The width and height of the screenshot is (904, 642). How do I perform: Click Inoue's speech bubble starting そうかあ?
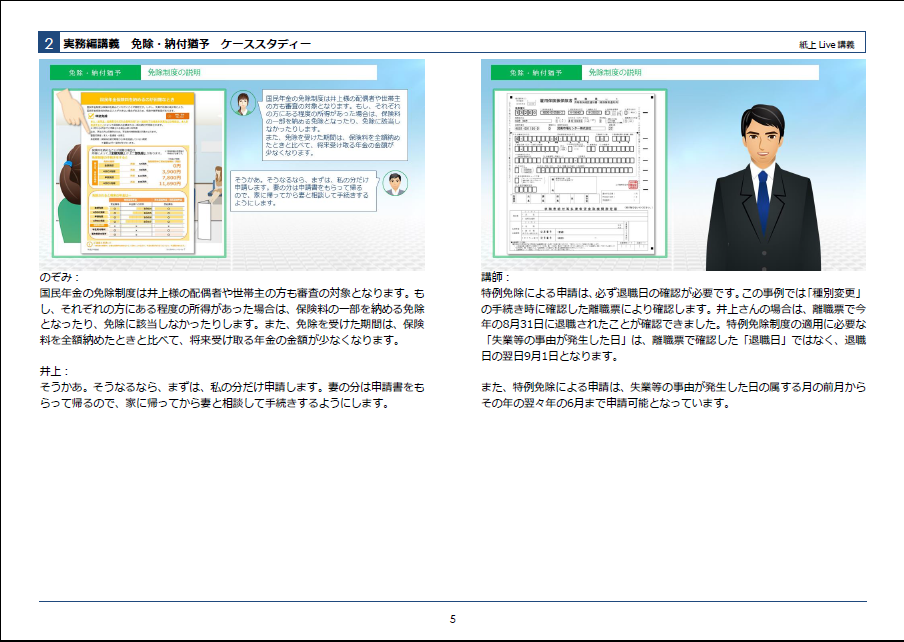pyautogui.click(x=304, y=188)
